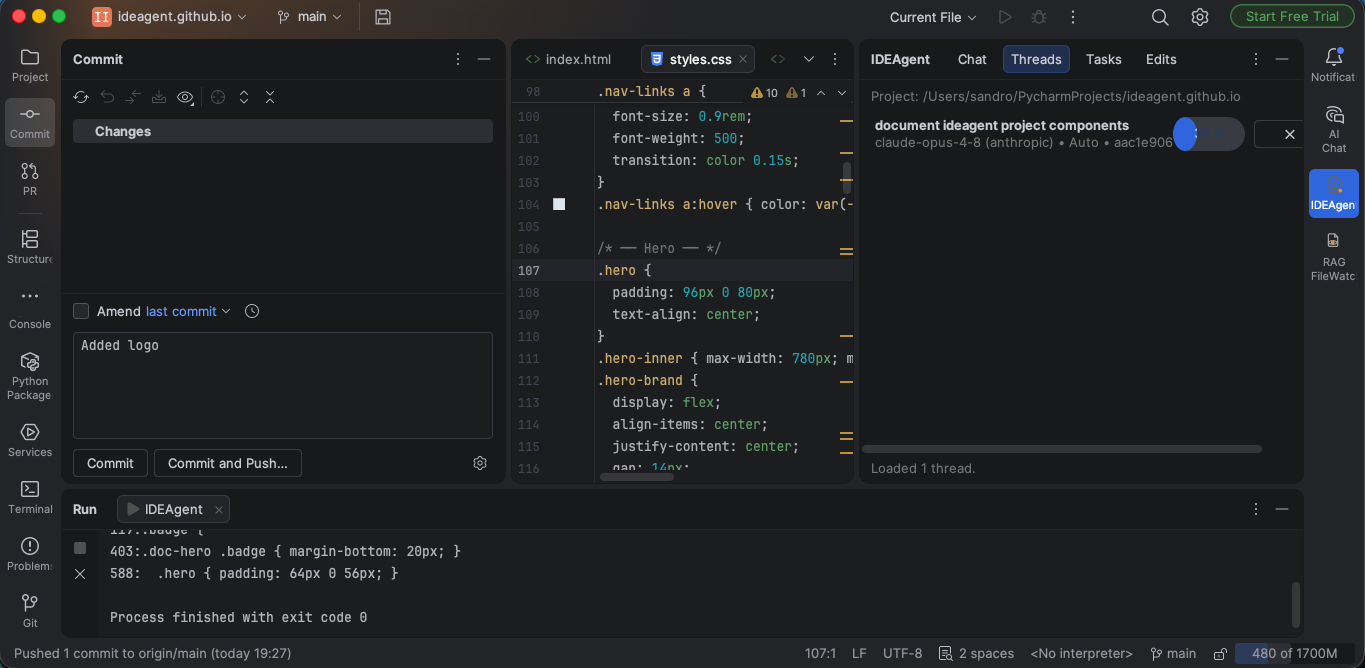Toggle the Amend checkbox
The image size is (1365, 668).
[x=81, y=311]
